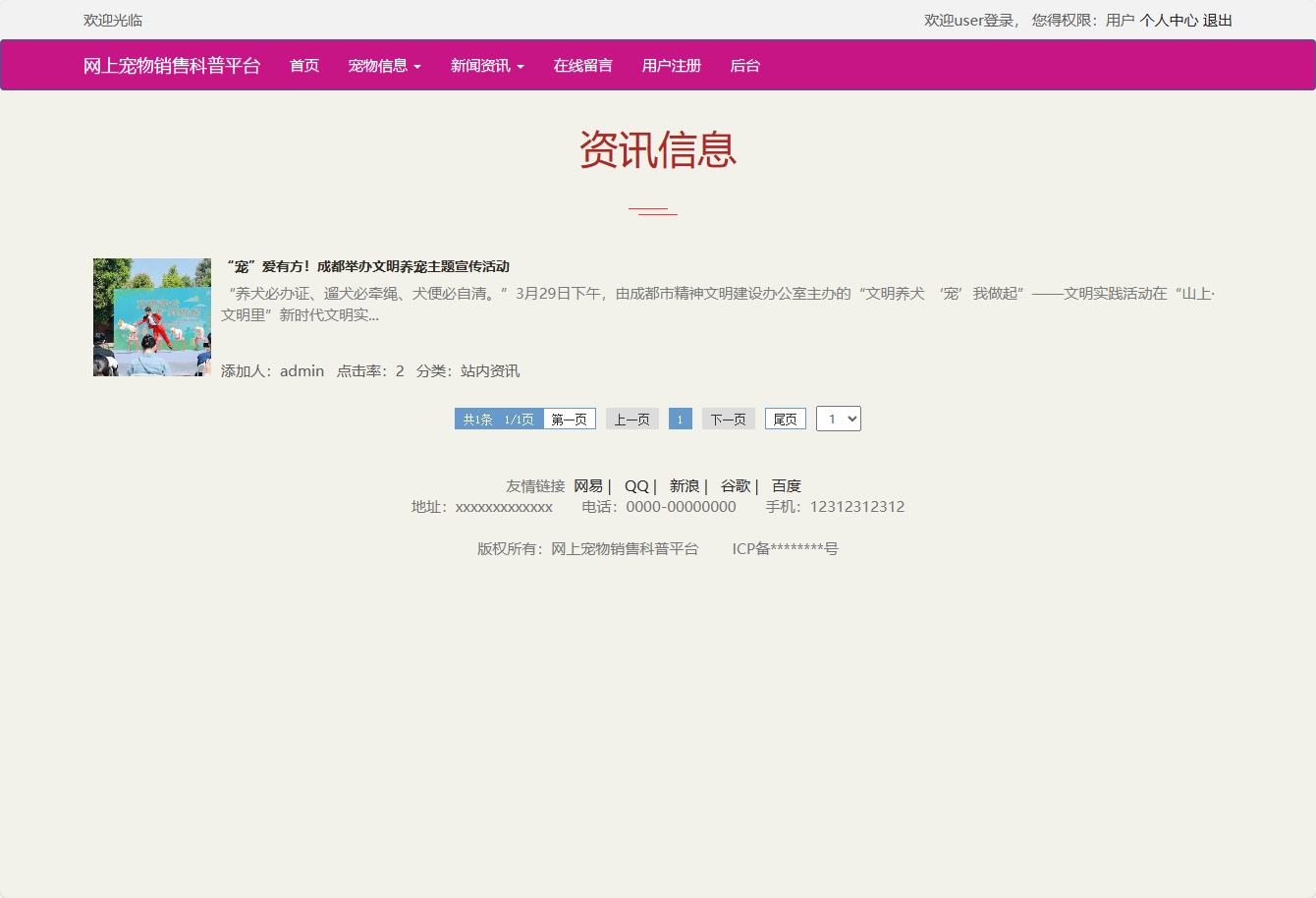
Task: Jump to 尾页 in pagination
Action: pos(785,418)
